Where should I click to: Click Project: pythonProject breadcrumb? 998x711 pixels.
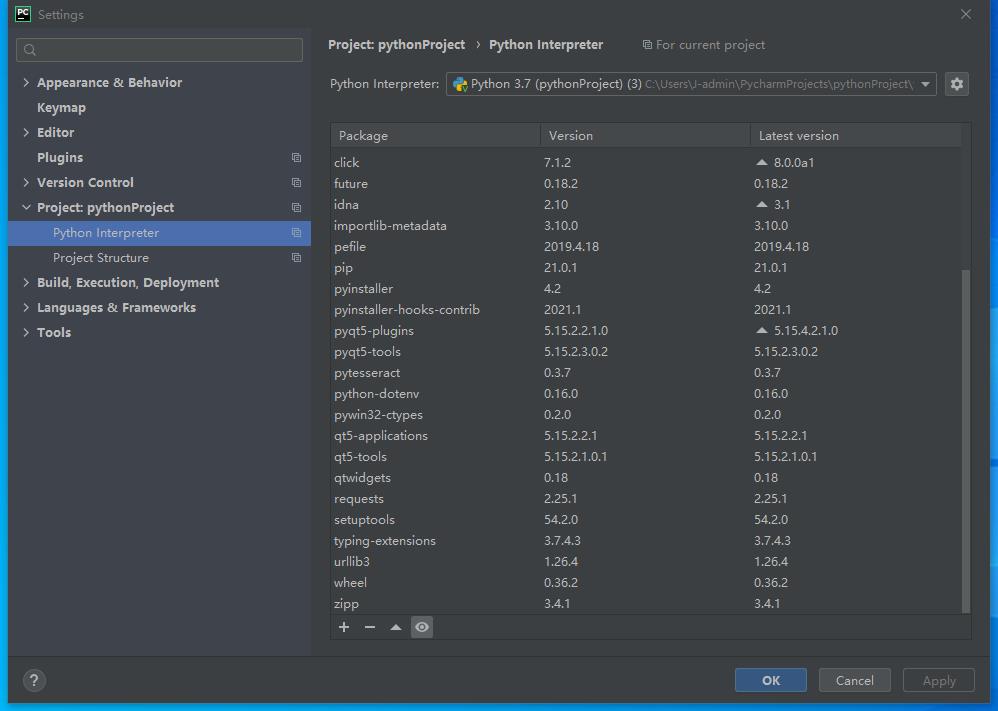pyautogui.click(x=397, y=45)
